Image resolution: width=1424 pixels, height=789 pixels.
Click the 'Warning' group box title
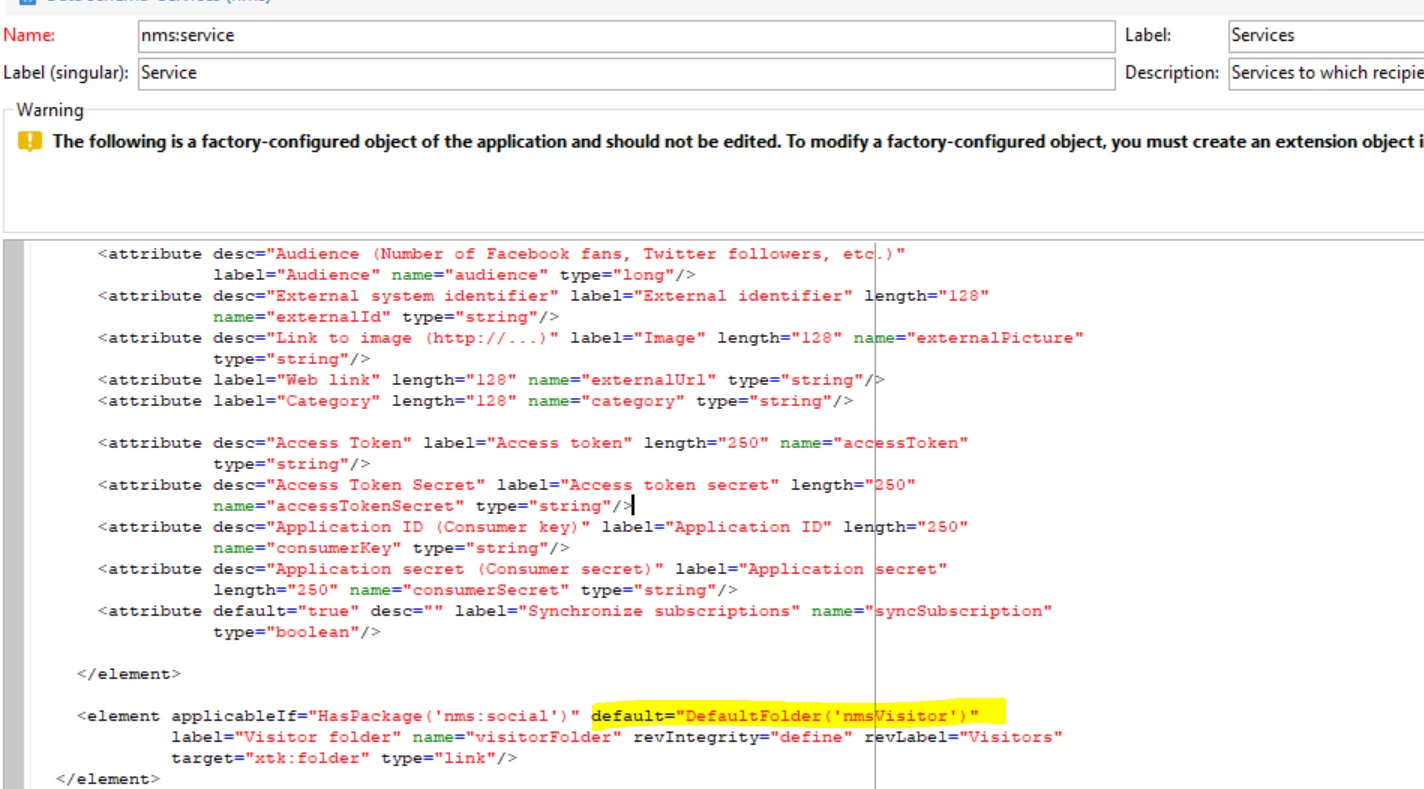[x=50, y=110]
